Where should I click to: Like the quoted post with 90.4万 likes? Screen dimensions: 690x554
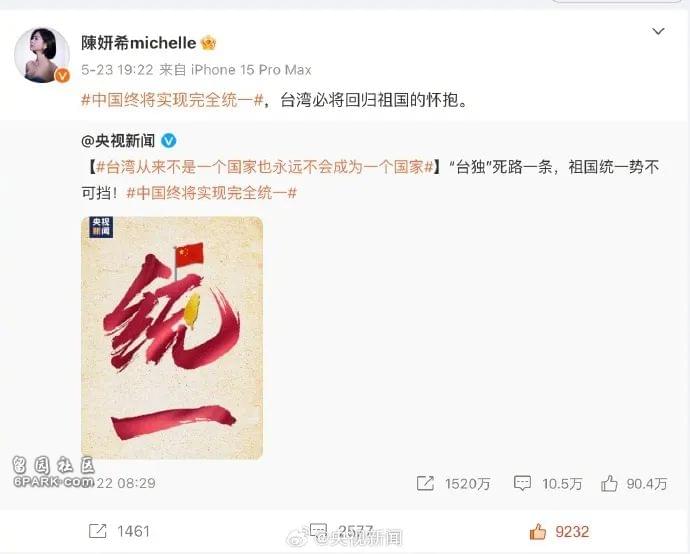tap(609, 483)
